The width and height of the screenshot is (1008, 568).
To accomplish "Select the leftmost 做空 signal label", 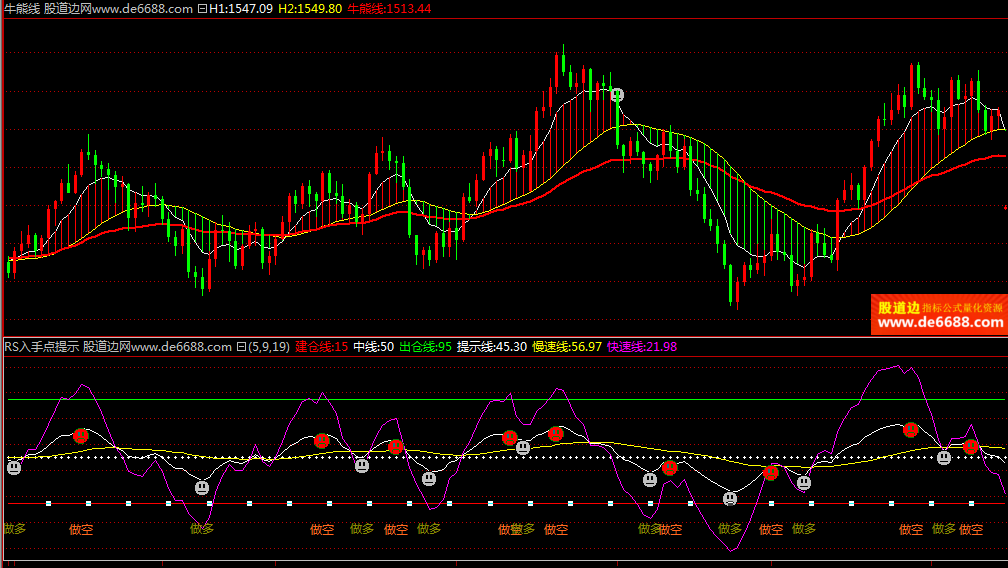I will click(81, 529).
